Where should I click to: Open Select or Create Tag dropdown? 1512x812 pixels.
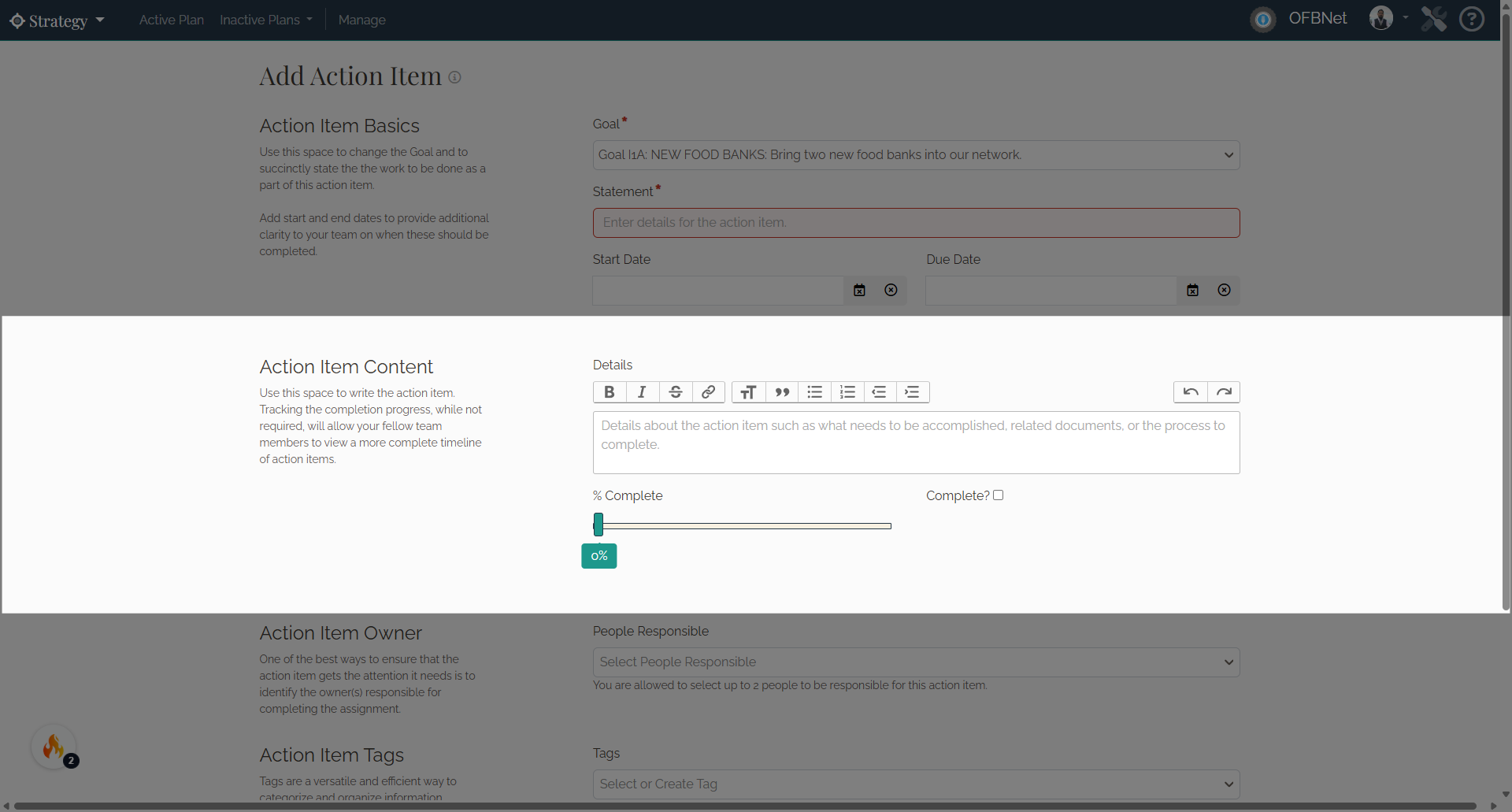pyautogui.click(x=916, y=784)
